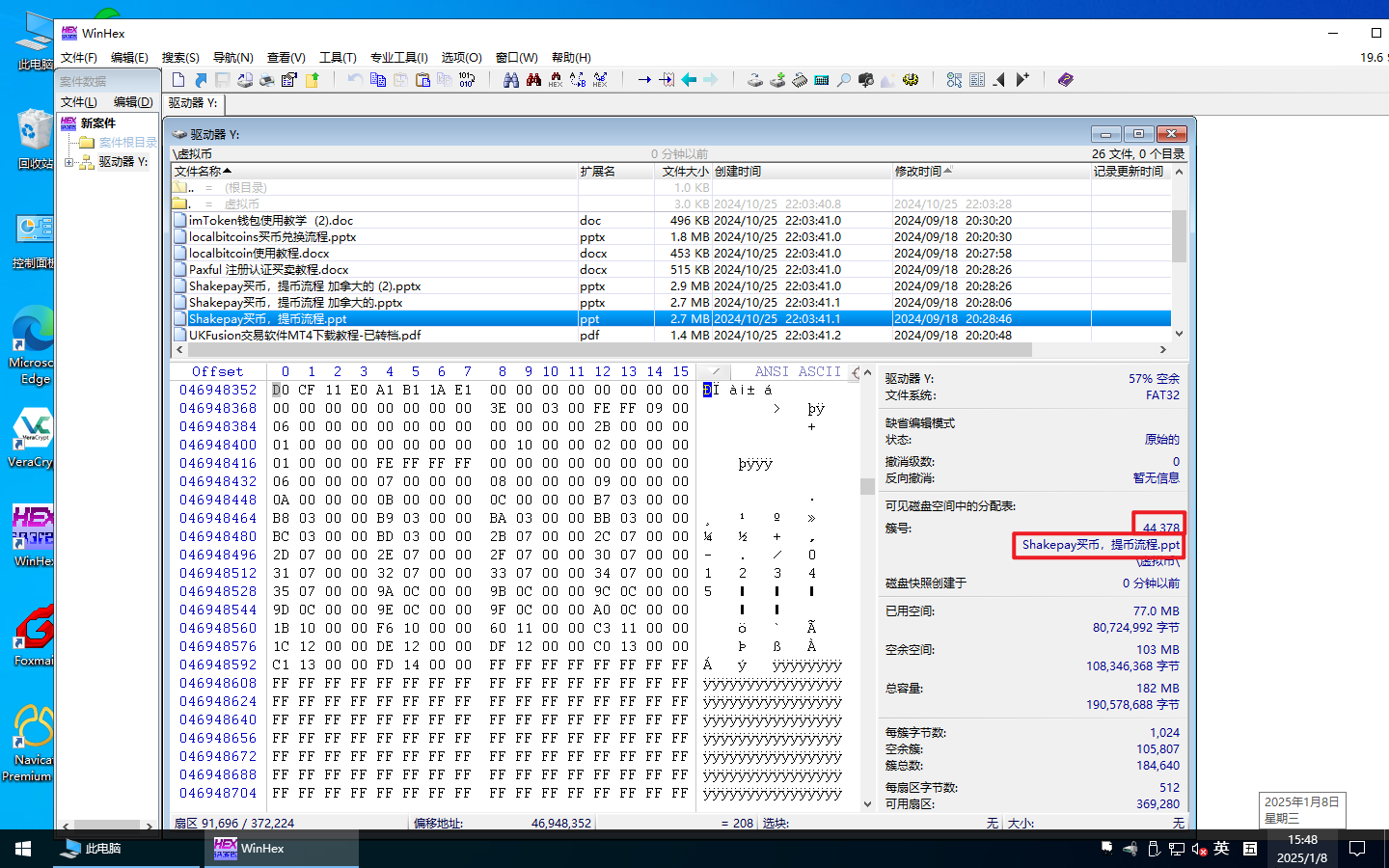Click the yellow gear options icon

(911, 80)
